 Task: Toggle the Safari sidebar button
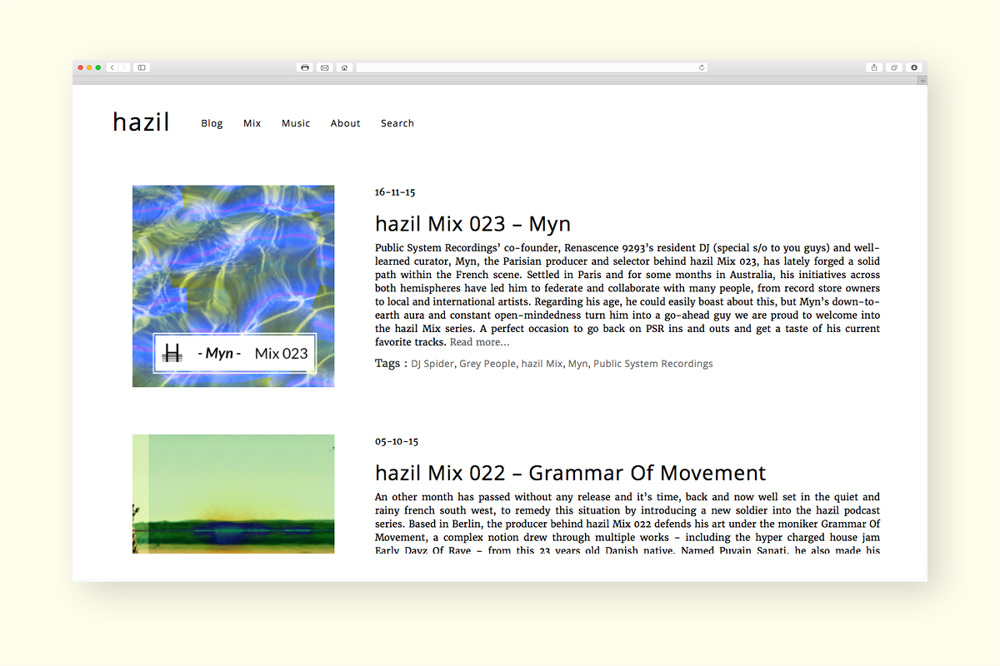pyautogui.click(x=141, y=68)
